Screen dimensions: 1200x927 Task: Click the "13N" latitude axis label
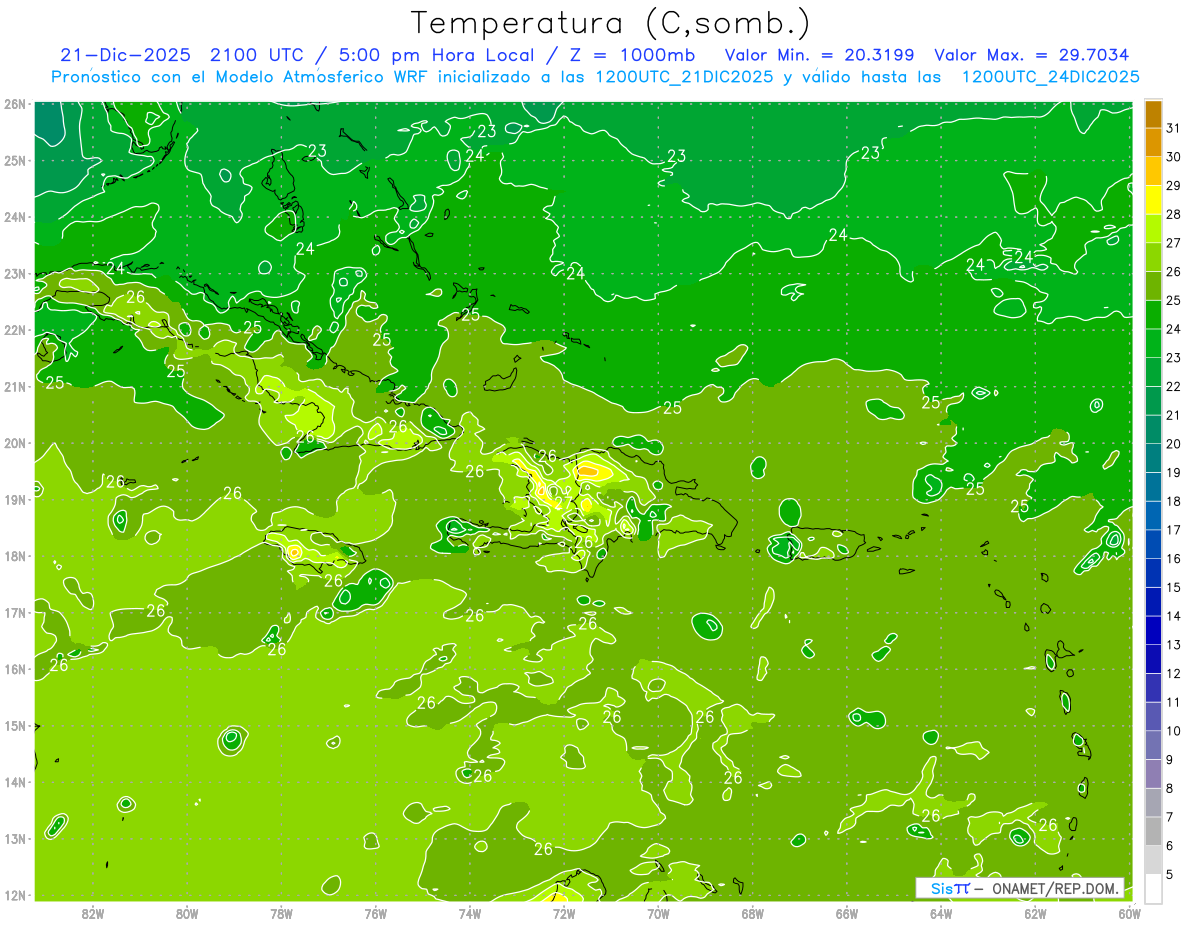coord(15,838)
